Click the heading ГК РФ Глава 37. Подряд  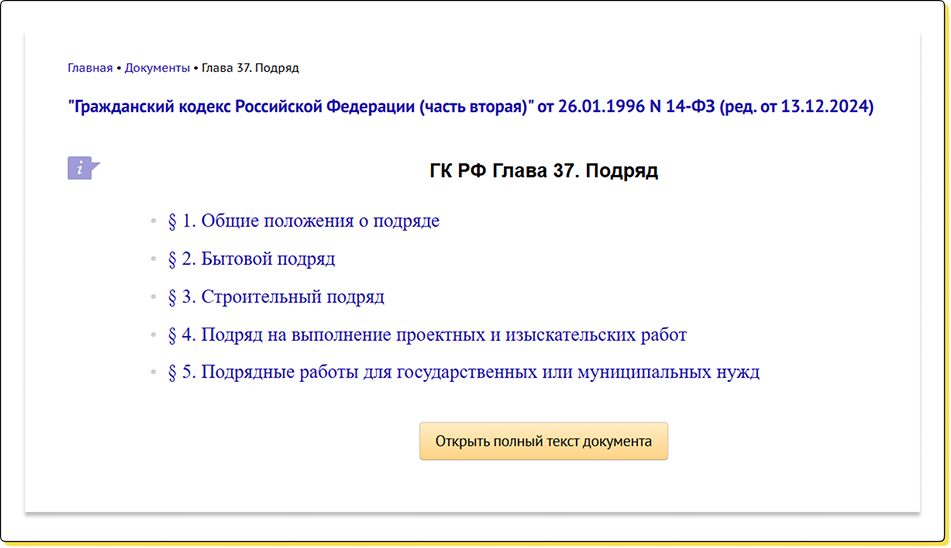point(543,170)
